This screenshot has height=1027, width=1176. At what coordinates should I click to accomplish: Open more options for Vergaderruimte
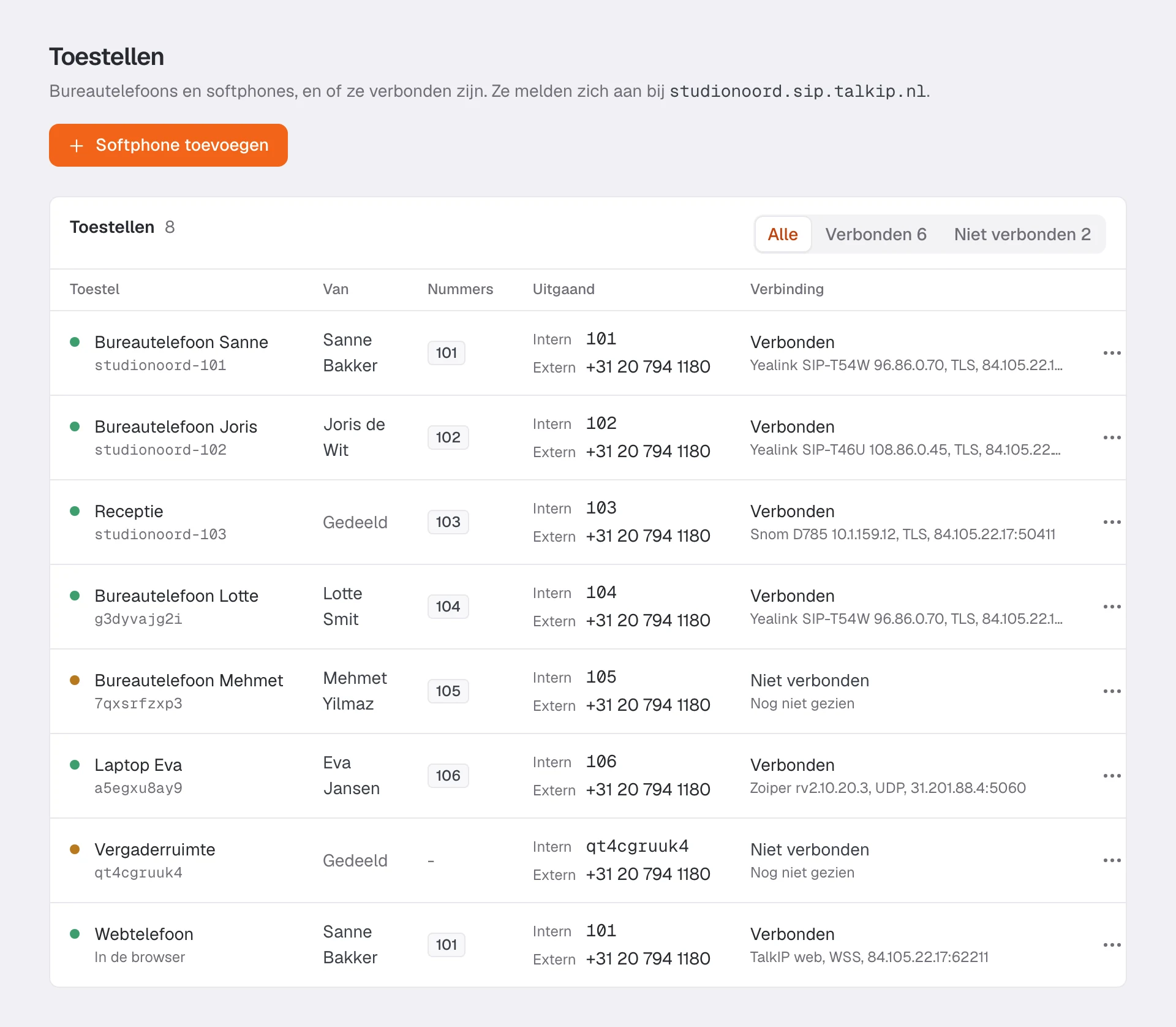tap(1112, 860)
